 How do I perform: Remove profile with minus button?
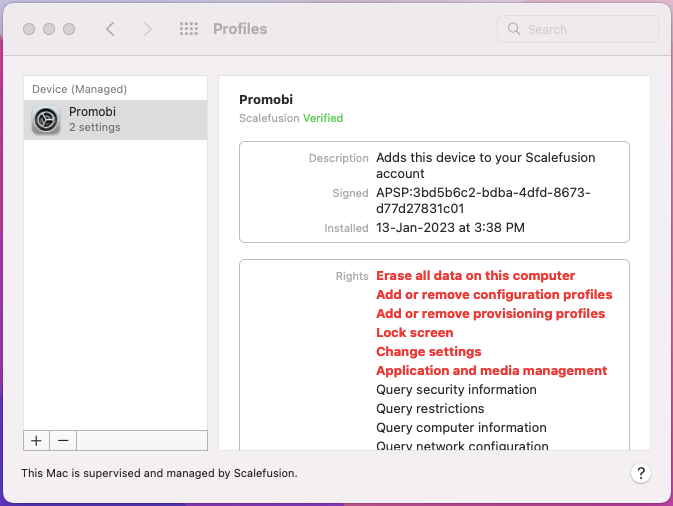pyautogui.click(x=63, y=441)
